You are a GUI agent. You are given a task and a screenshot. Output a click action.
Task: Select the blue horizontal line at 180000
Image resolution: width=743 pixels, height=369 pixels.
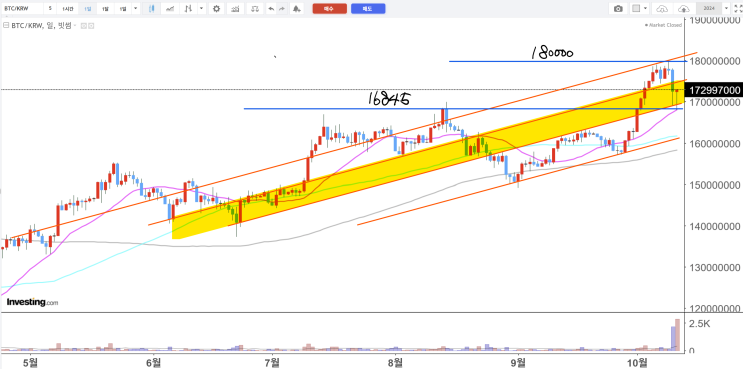click(568, 61)
